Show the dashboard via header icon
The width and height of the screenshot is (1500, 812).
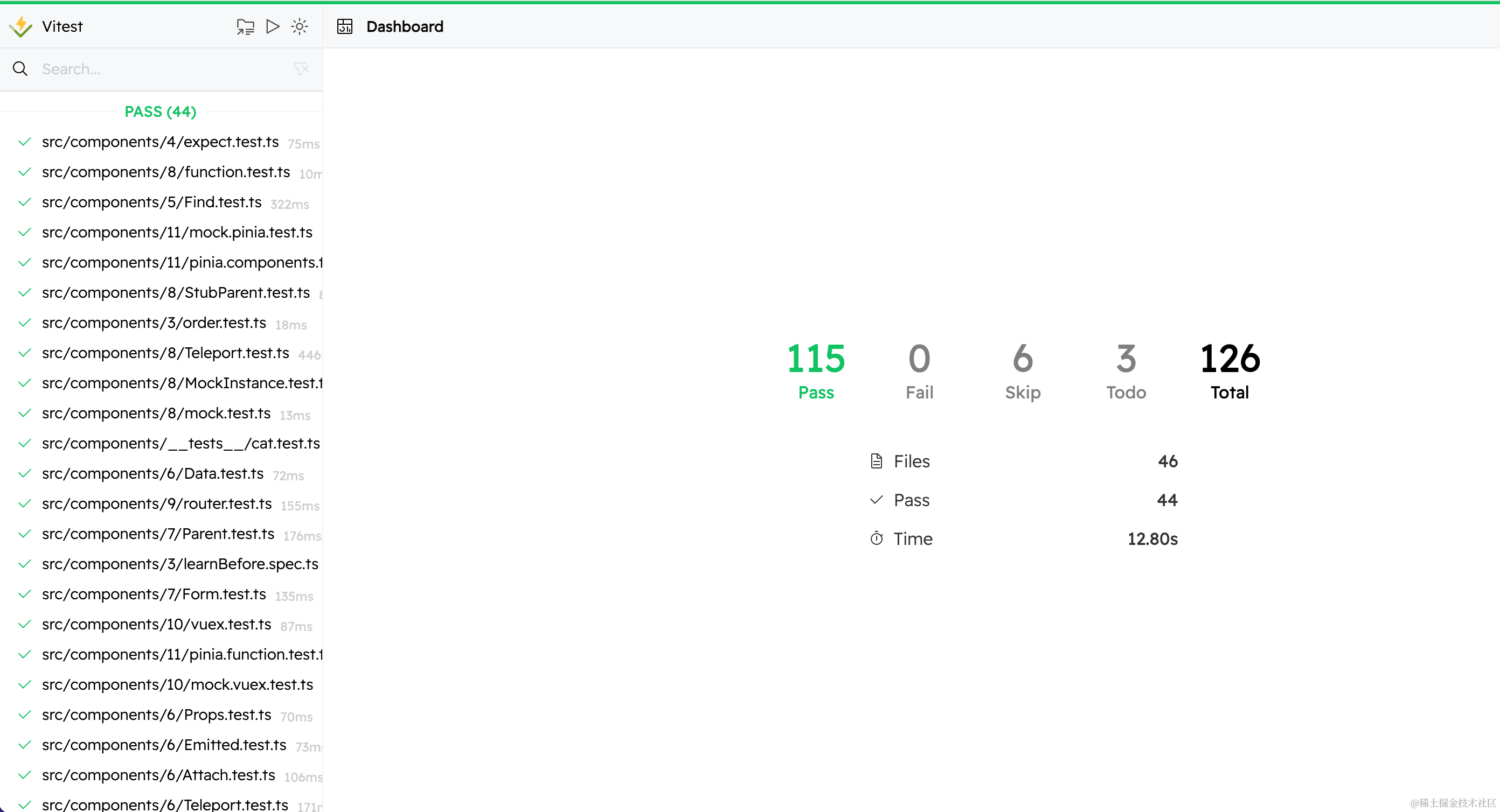pyautogui.click(x=245, y=27)
